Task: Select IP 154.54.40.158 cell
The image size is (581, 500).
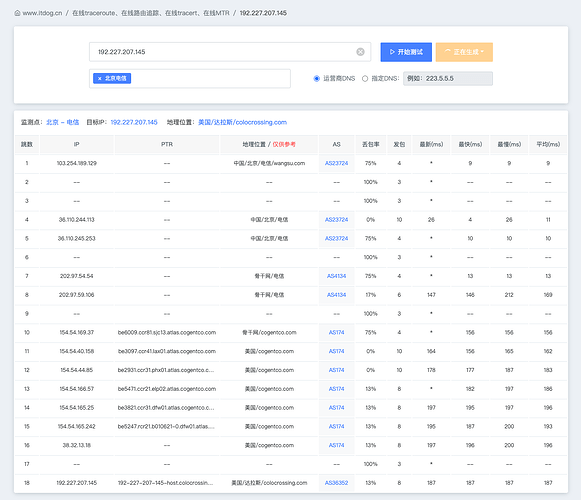Action: [x=77, y=351]
